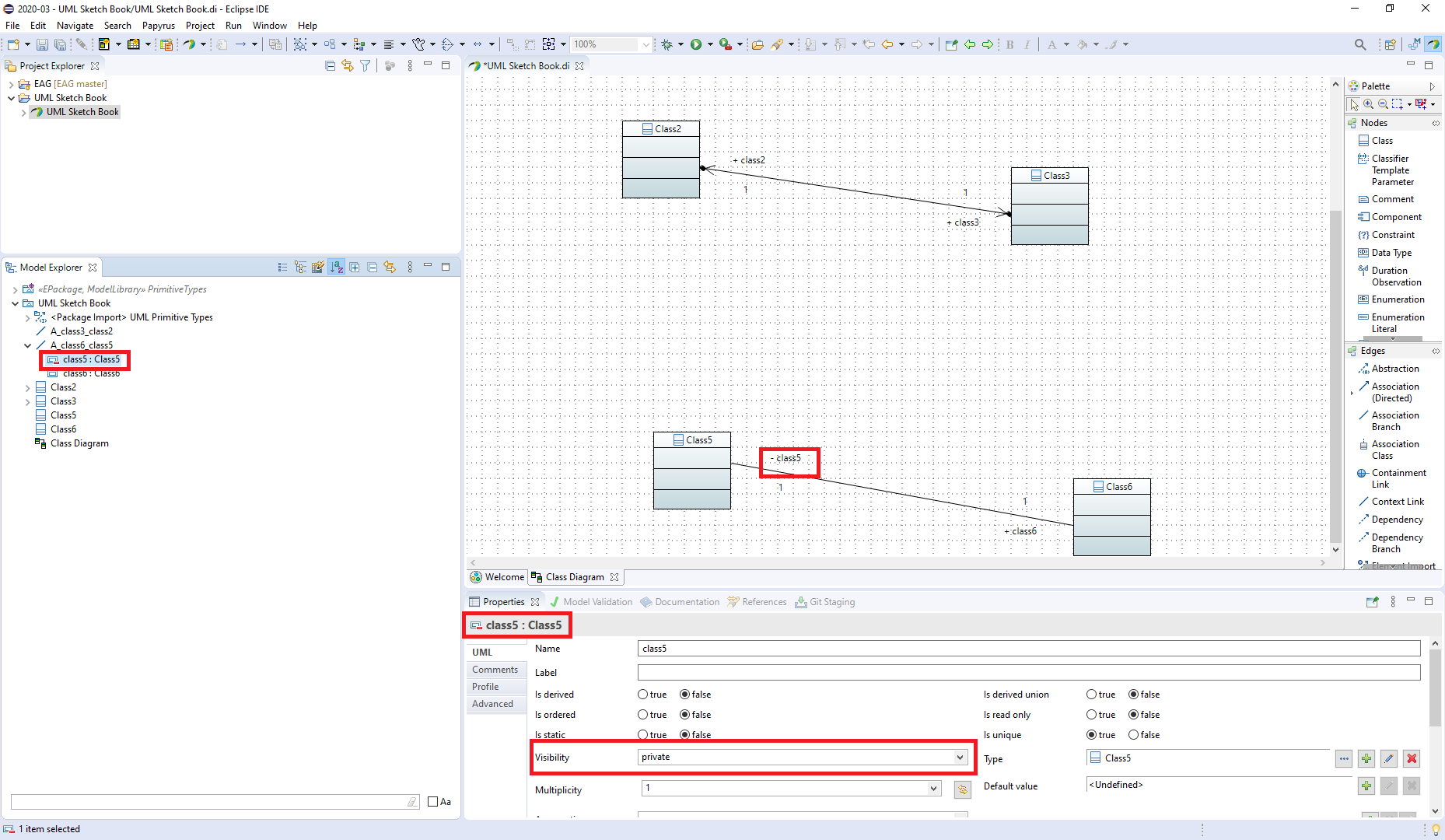The height and width of the screenshot is (840, 1445).
Task: Click the Save icon in main toolbar
Action: (x=42, y=44)
